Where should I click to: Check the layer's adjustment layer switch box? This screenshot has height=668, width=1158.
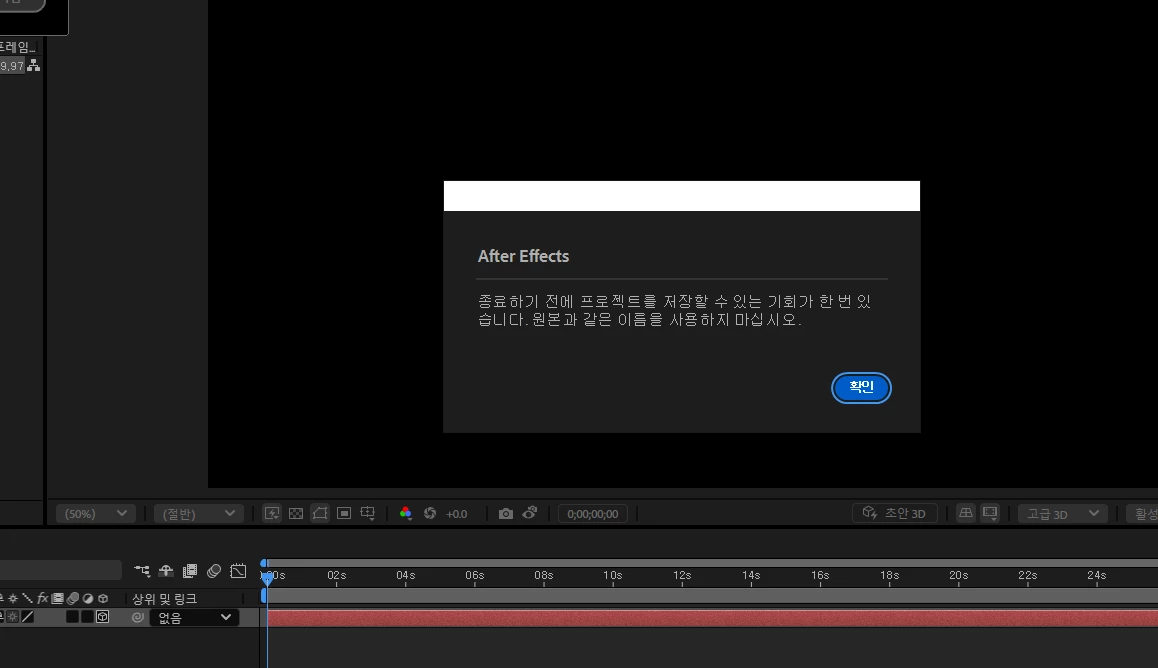pyautogui.click(x=87, y=616)
